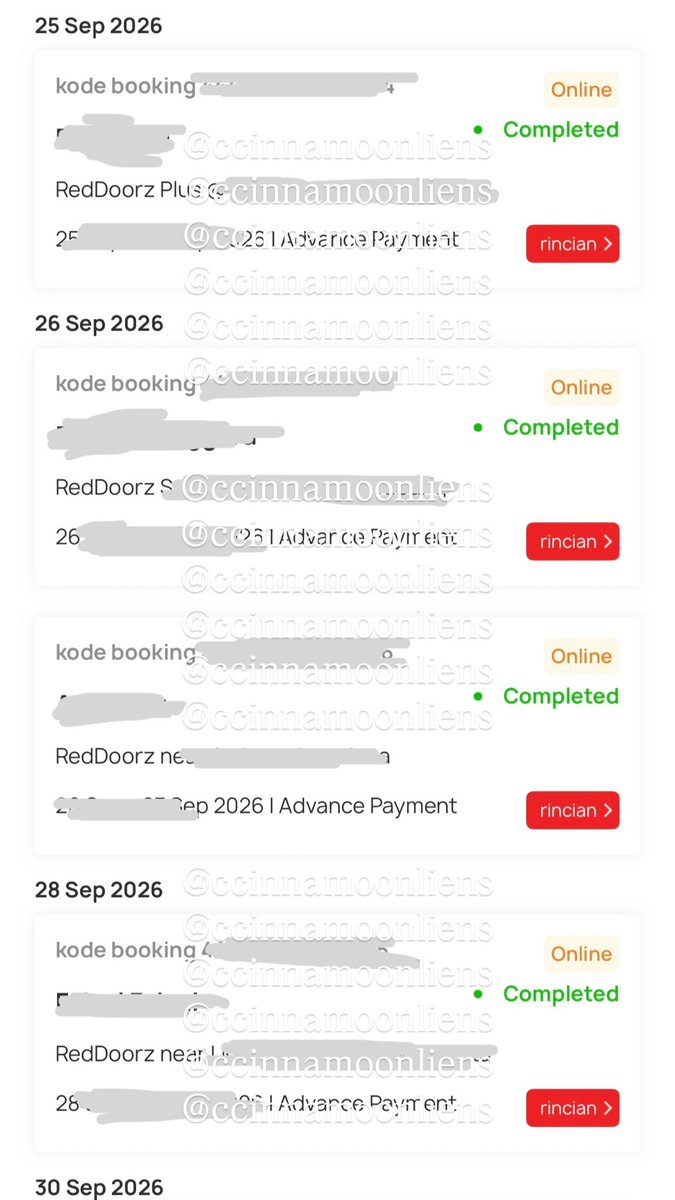
Task: Tap the Online badge on the 28 Sep booking
Action: point(581,954)
